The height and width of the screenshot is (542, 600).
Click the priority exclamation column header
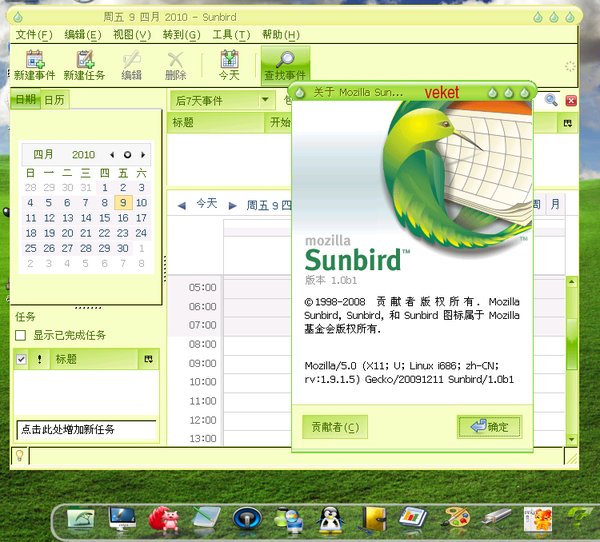[39, 359]
